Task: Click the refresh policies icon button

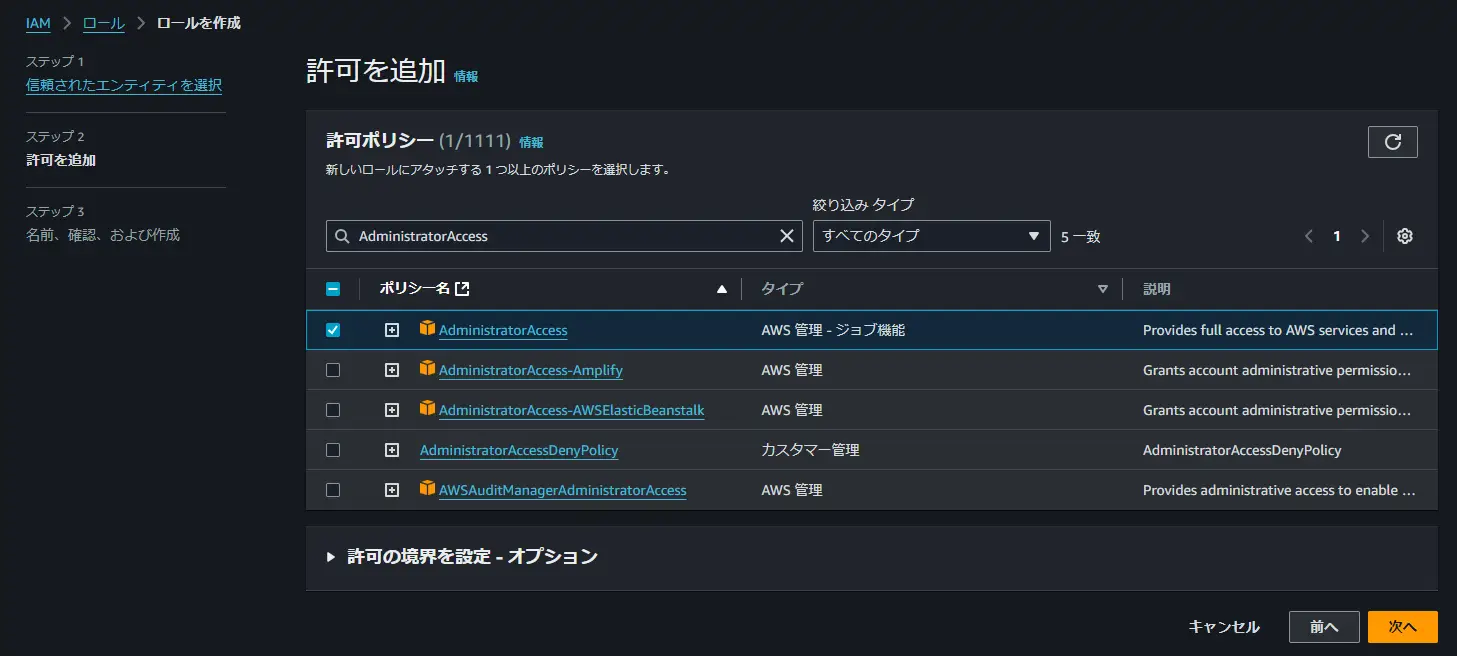Action: point(1392,142)
